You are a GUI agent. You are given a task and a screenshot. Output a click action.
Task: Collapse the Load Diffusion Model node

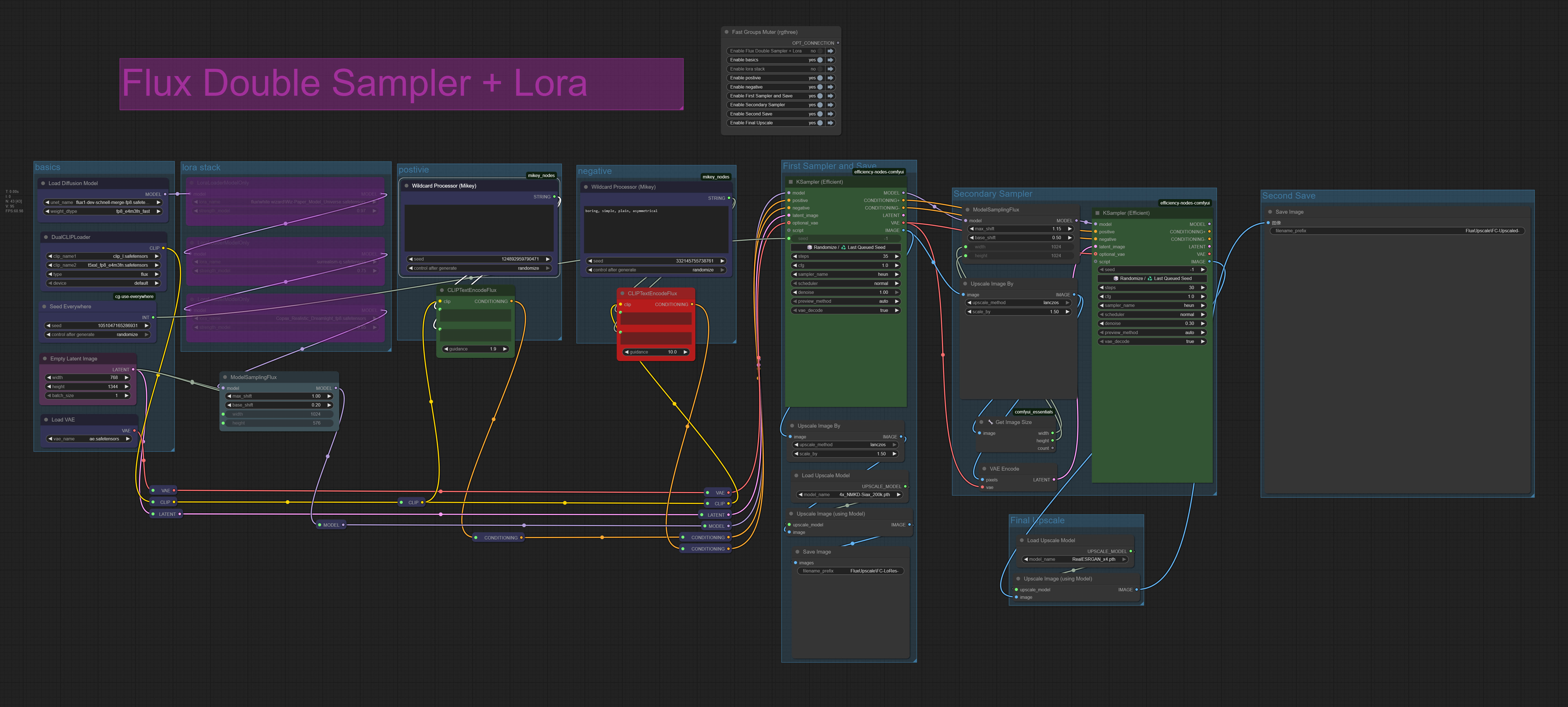(43, 183)
